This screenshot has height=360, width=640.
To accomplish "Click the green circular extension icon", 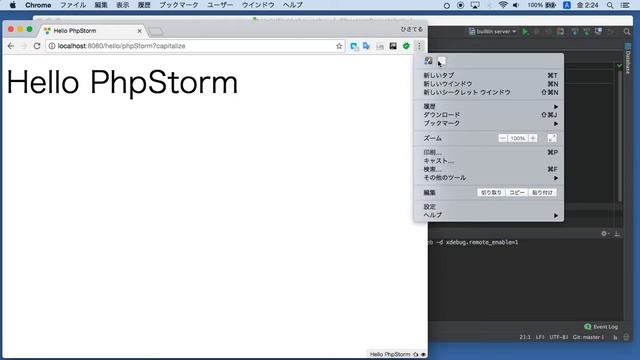I will tap(406, 46).
